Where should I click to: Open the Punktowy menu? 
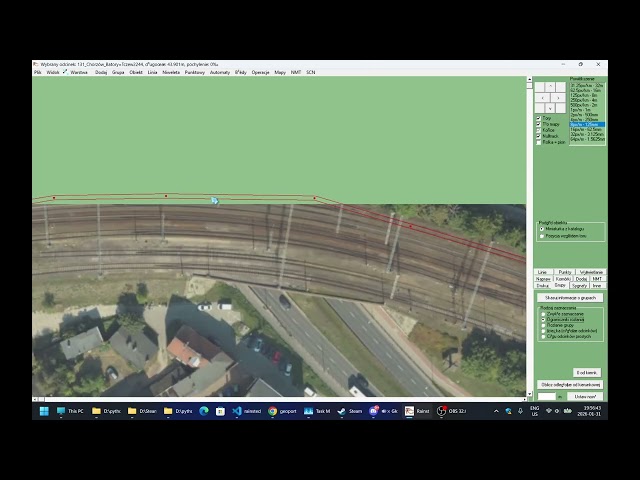point(195,72)
